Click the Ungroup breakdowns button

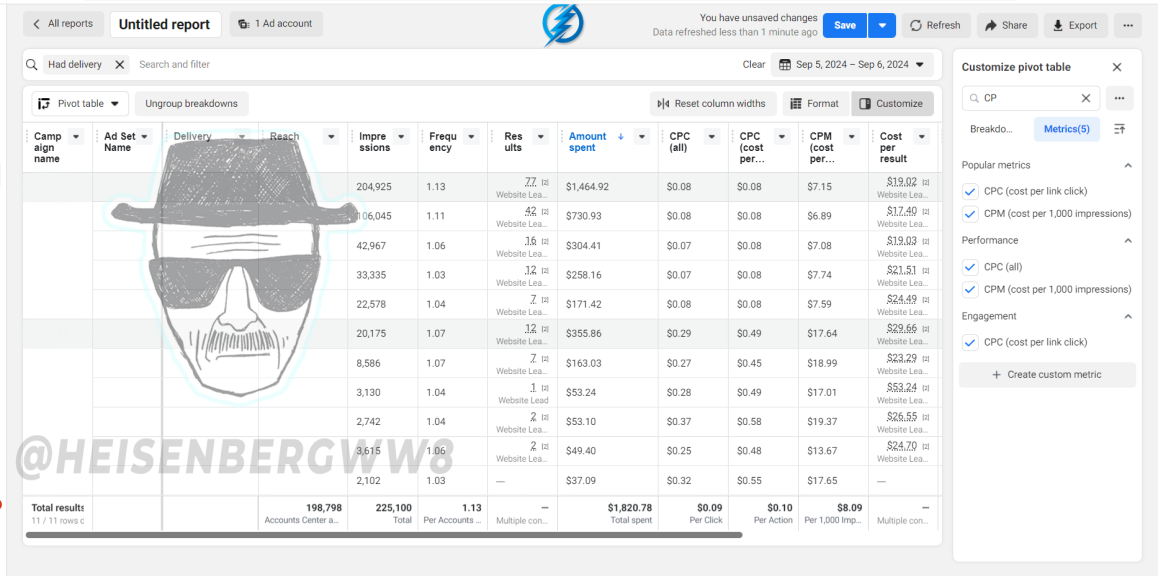pos(191,104)
